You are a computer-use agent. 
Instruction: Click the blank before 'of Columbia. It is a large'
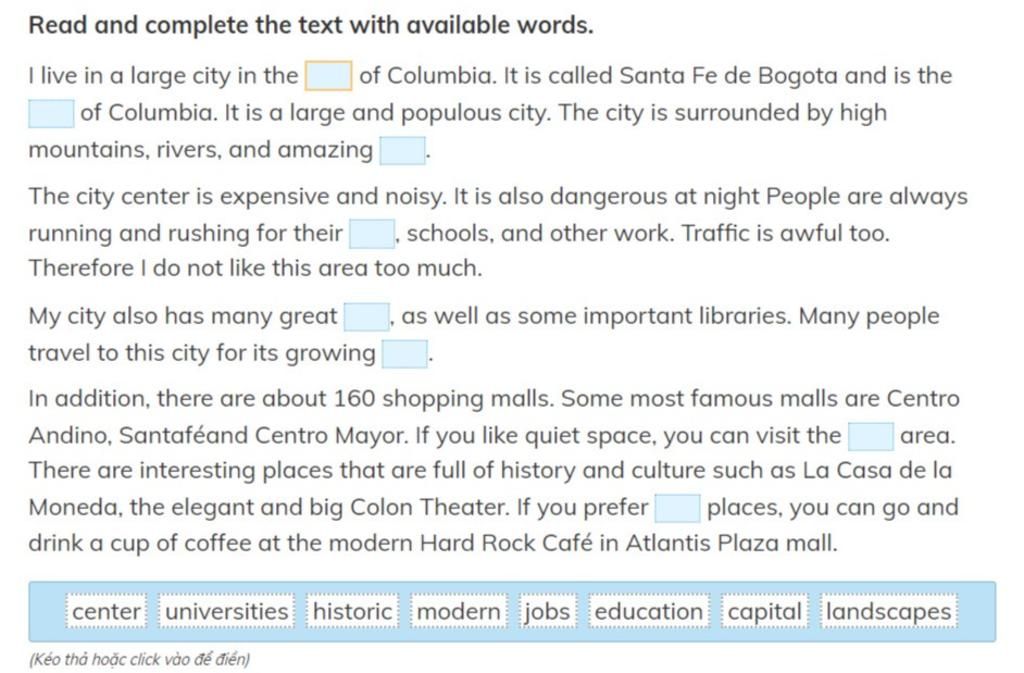(x=51, y=113)
